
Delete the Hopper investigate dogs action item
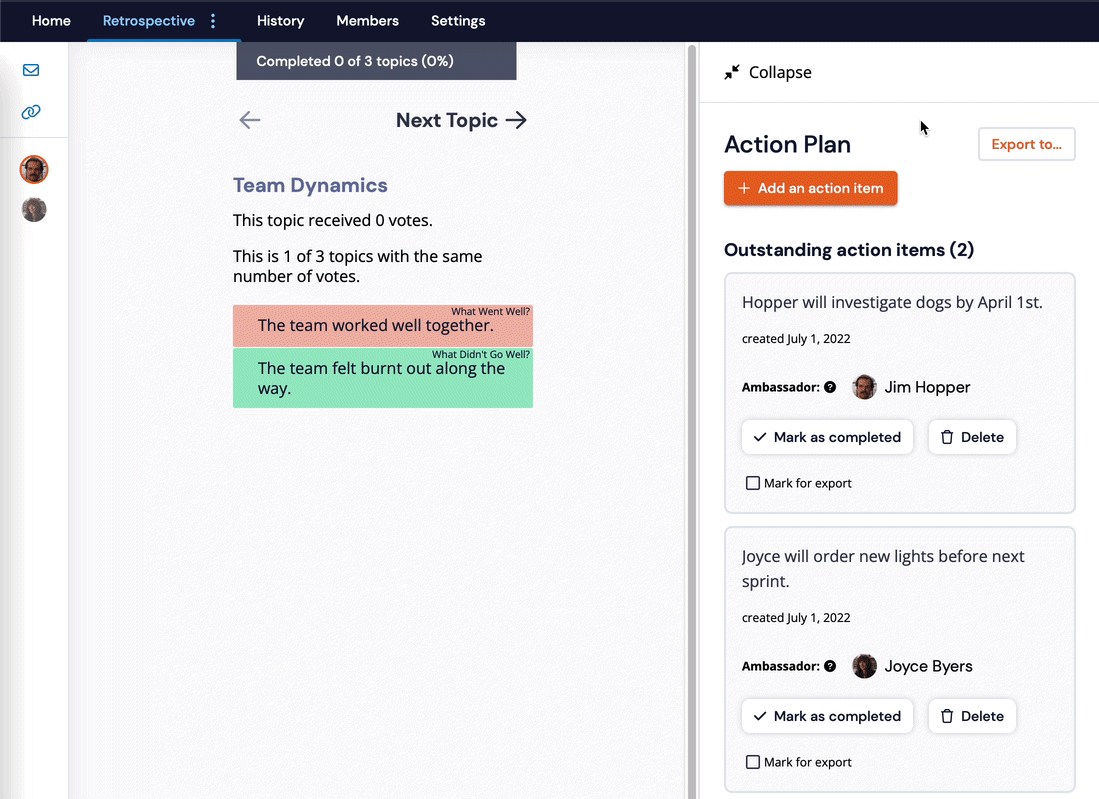click(972, 437)
